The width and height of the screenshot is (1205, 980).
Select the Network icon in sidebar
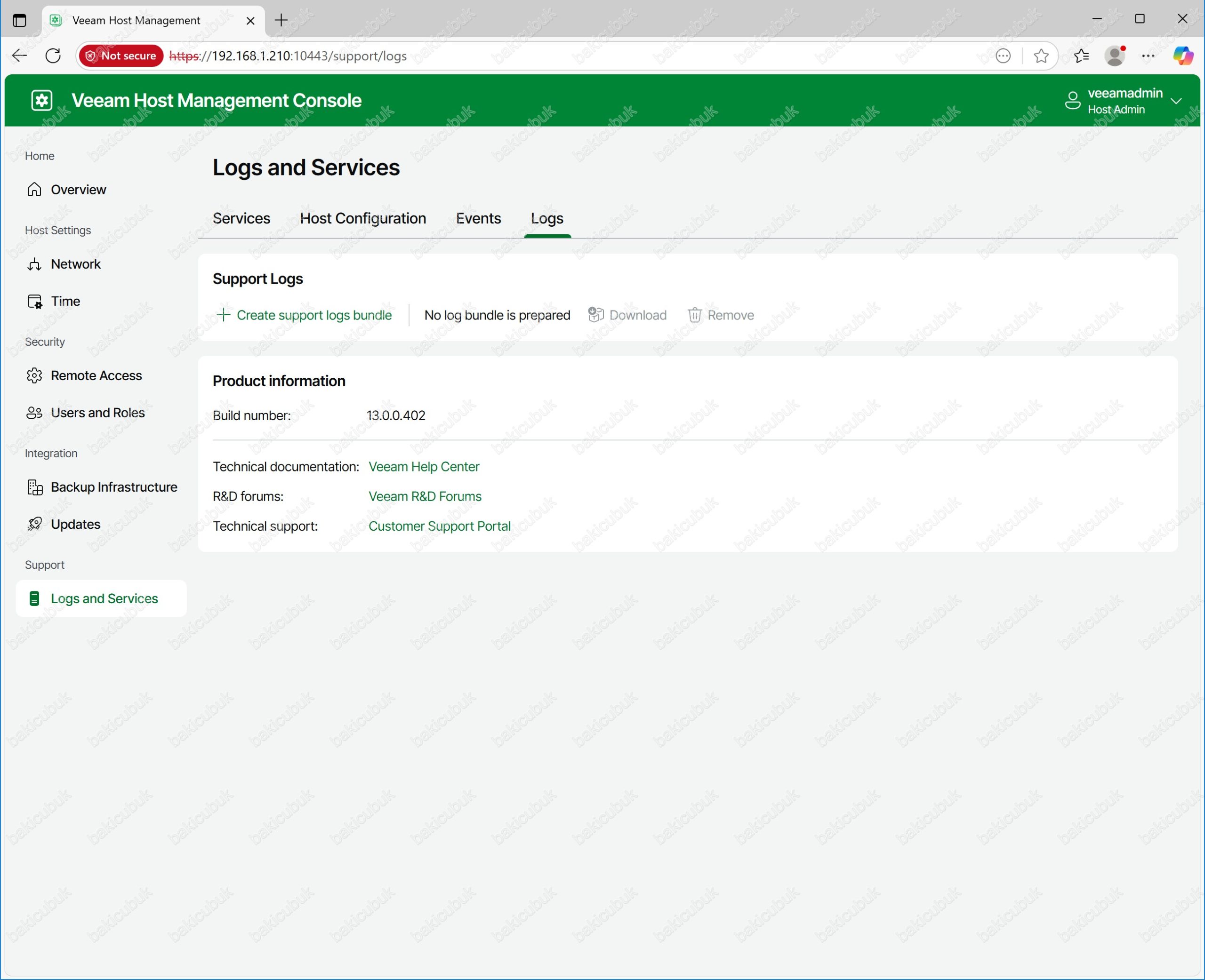click(34, 263)
